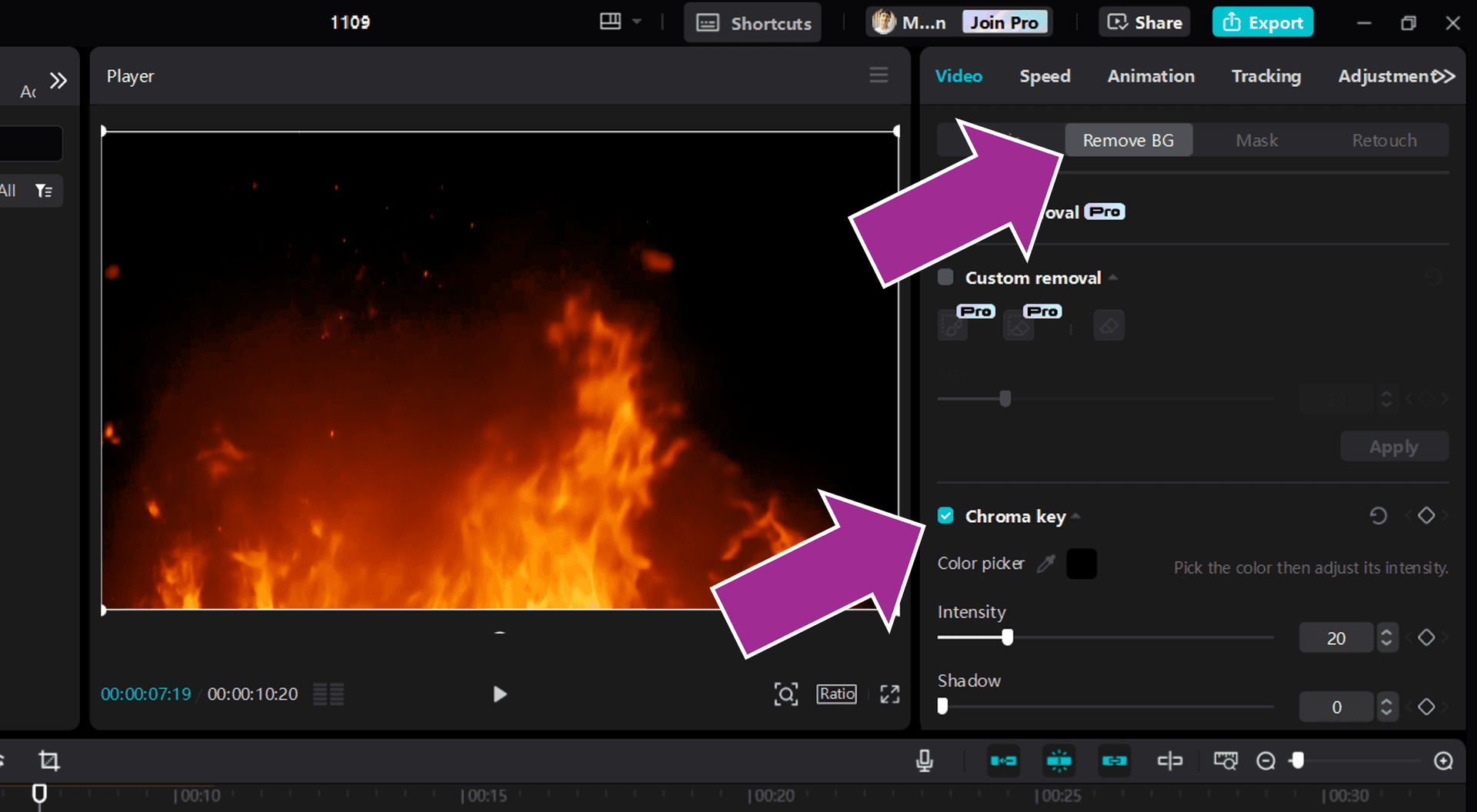Viewport: 1477px width, 812px height.
Task: Open the Ratio aspect selector
Action: point(837,694)
